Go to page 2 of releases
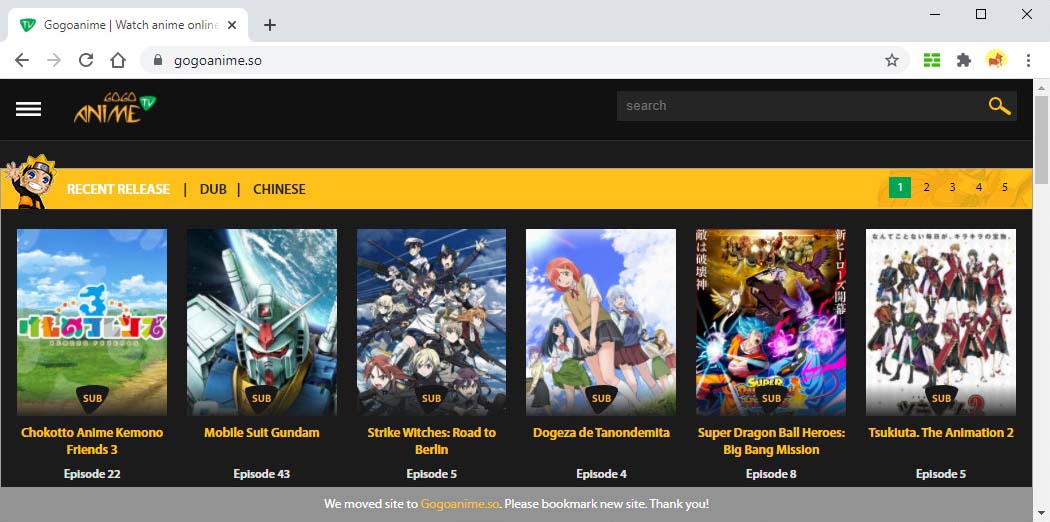The width and height of the screenshot is (1050, 522). [926, 187]
